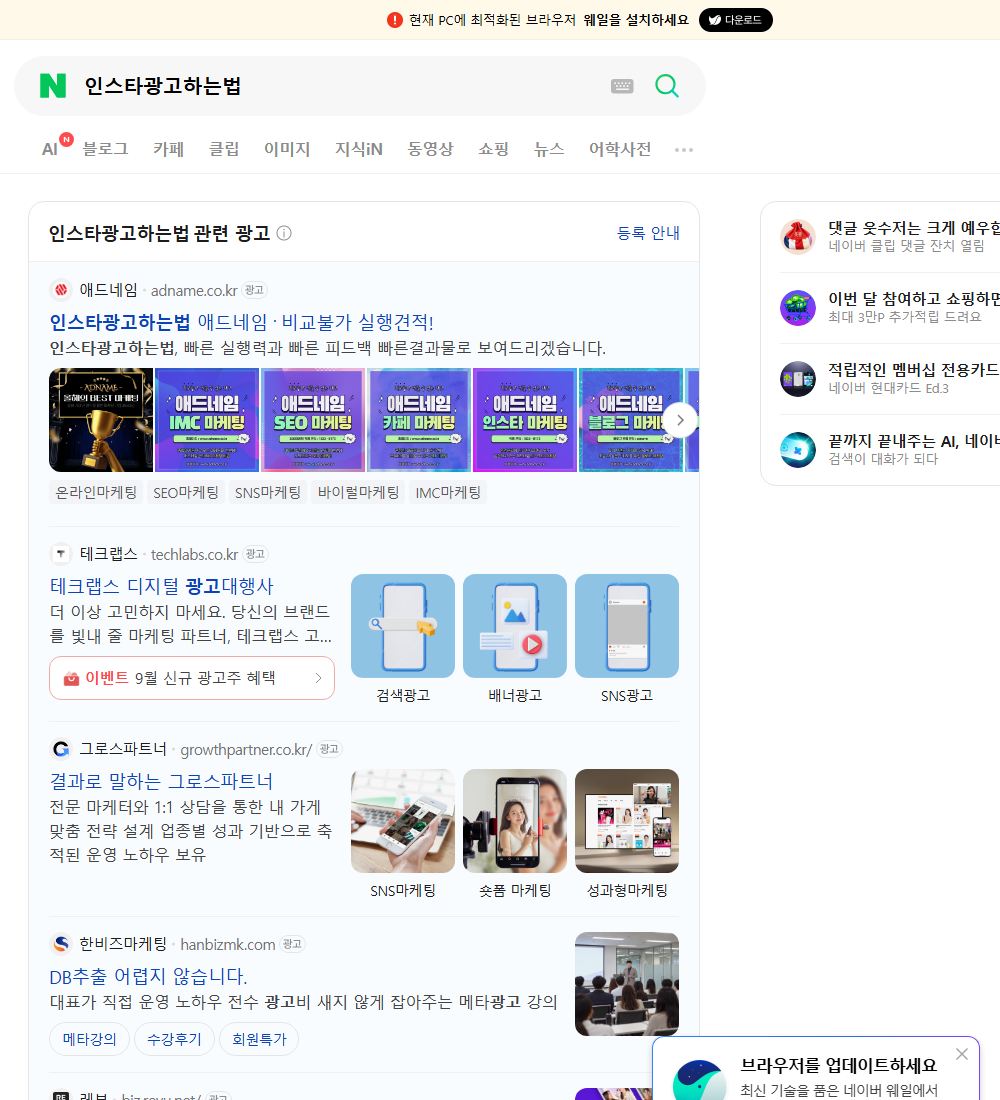Image resolution: width=1000 pixels, height=1100 pixels.
Task: Click the 배너광고 phone illustration
Action: tap(514, 626)
